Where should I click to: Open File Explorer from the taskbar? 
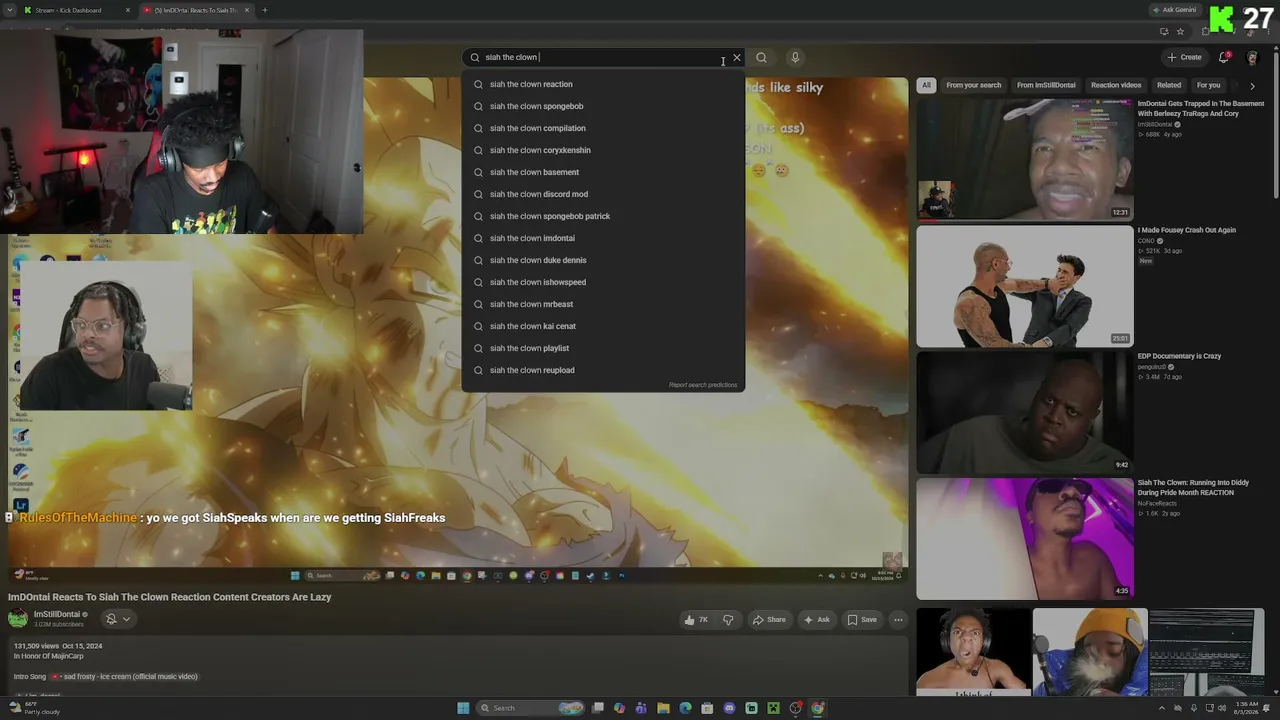(x=663, y=708)
